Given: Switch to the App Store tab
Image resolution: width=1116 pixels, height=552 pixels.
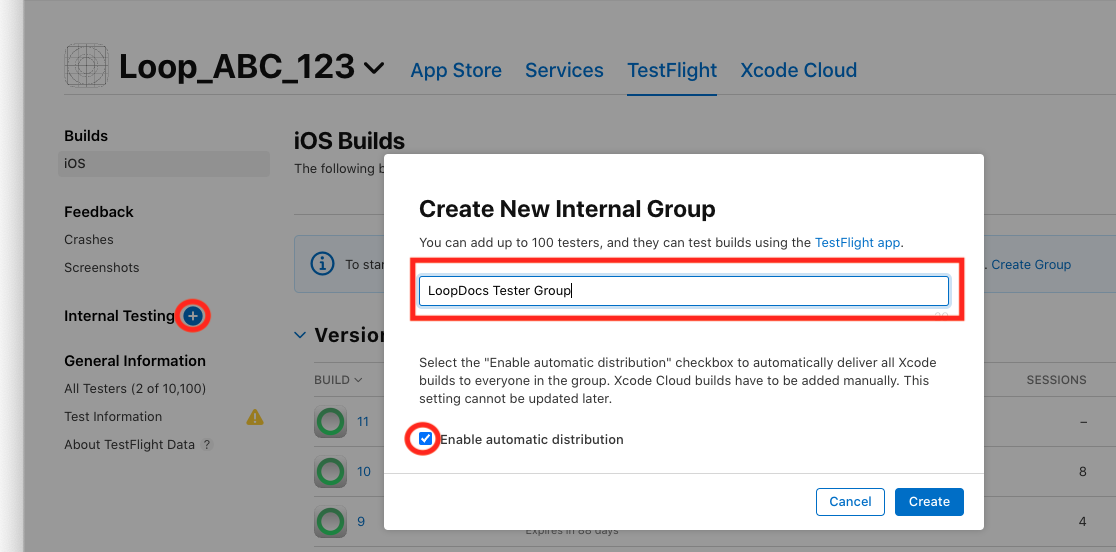Looking at the screenshot, I should coord(456,70).
